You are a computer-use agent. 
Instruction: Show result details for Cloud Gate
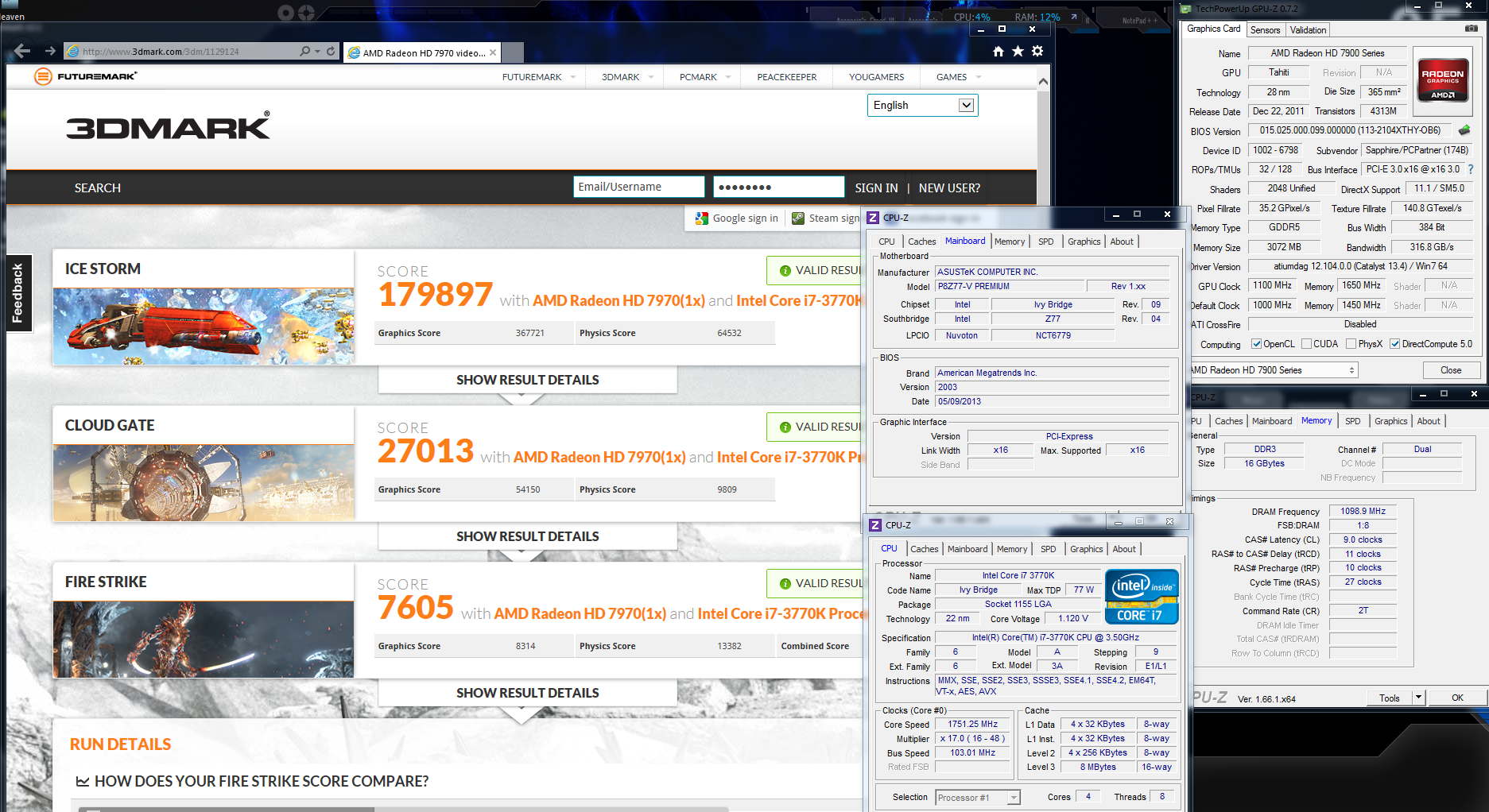tap(528, 536)
